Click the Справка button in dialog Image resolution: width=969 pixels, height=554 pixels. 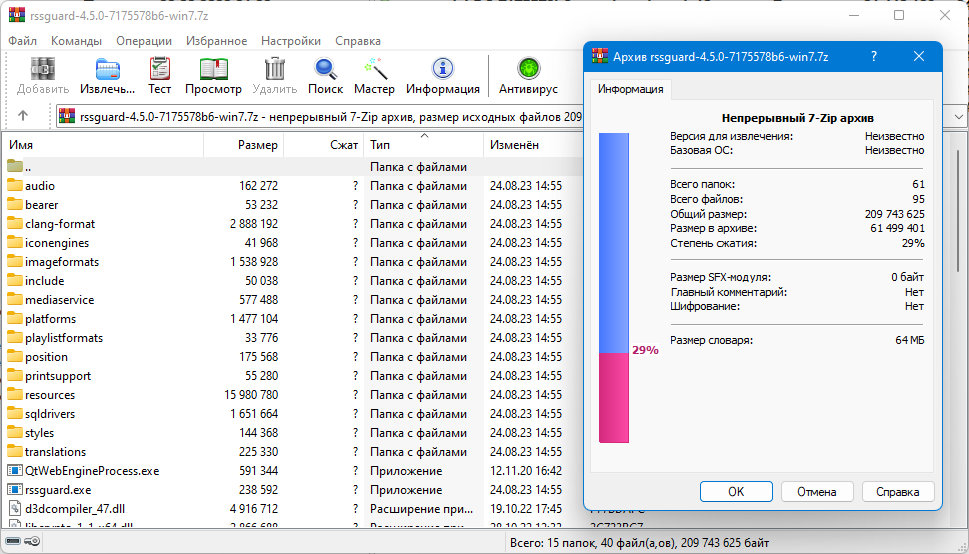[897, 492]
